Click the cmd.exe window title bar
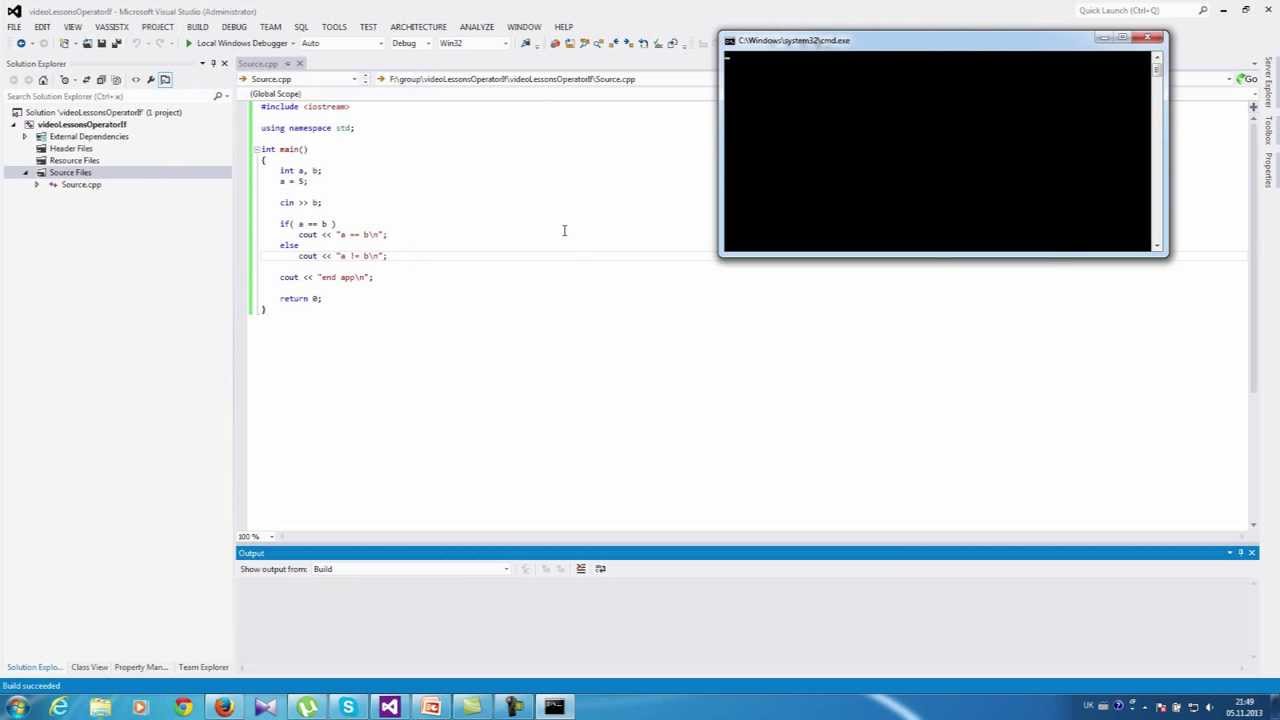Image resolution: width=1280 pixels, height=720 pixels. pyautogui.click(x=910, y=40)
